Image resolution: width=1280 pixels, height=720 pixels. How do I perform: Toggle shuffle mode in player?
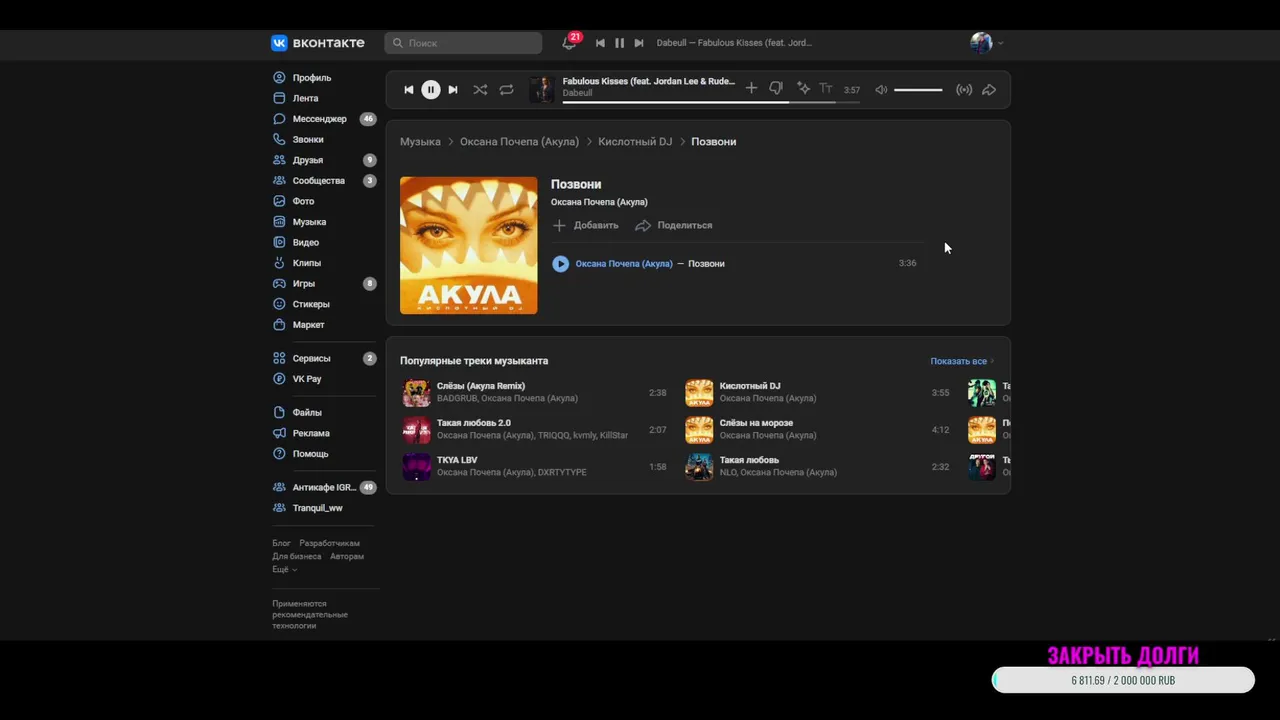tap(480, 90)
